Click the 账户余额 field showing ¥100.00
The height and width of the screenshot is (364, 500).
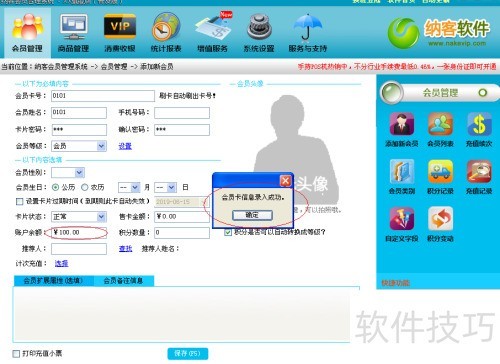(79, 233)
